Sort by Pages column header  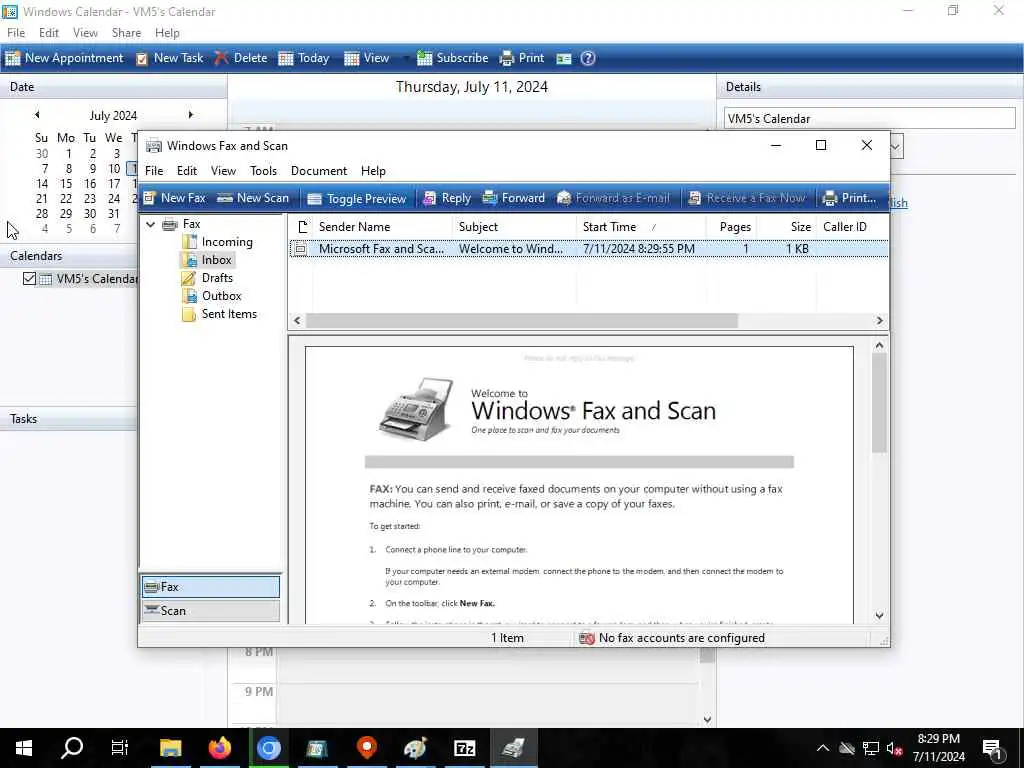point(731,227)
